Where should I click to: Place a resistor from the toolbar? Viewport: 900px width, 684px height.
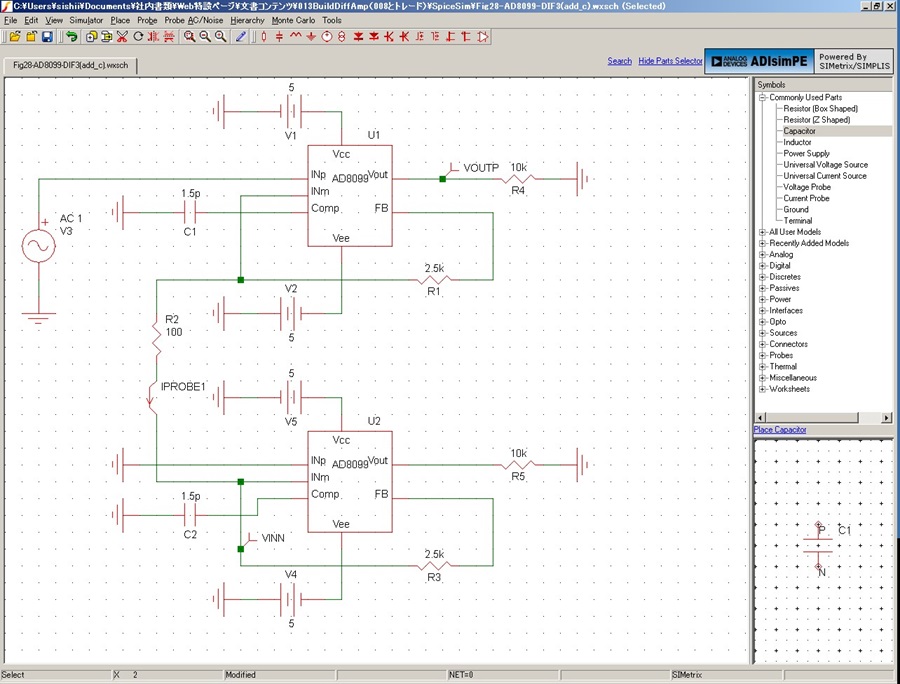click(264, 37)
